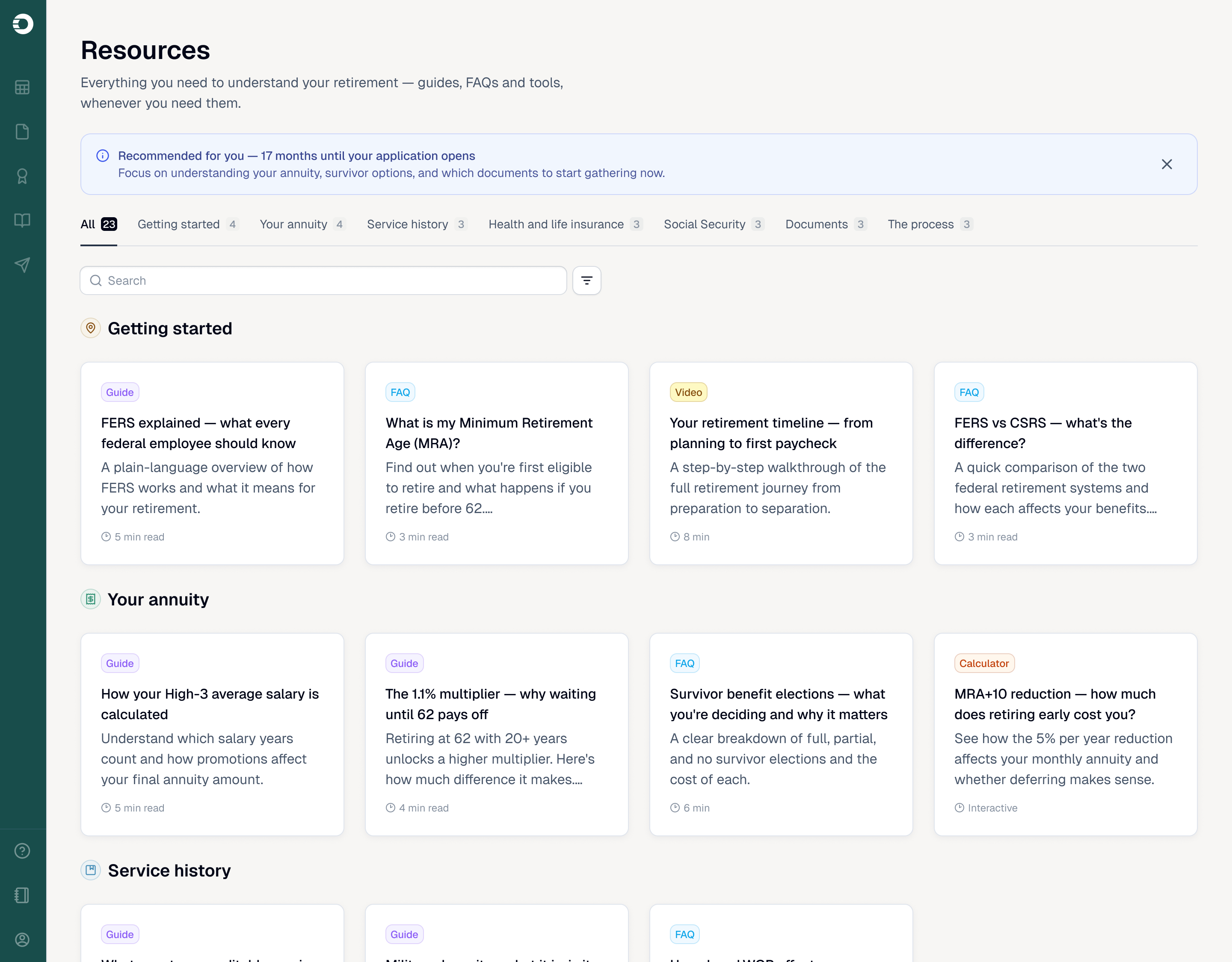Click the app logo in the sidebar
The image size is (1232, 962).
(23, 24)
